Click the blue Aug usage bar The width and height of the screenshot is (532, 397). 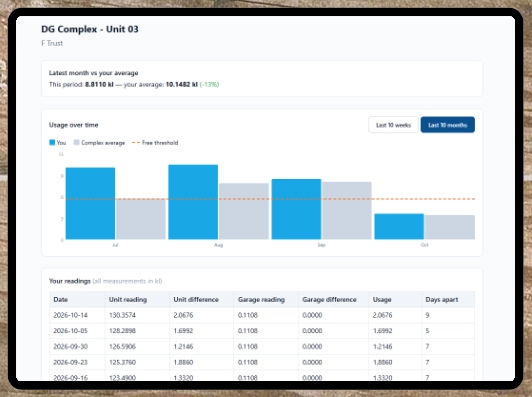point(193,202)
